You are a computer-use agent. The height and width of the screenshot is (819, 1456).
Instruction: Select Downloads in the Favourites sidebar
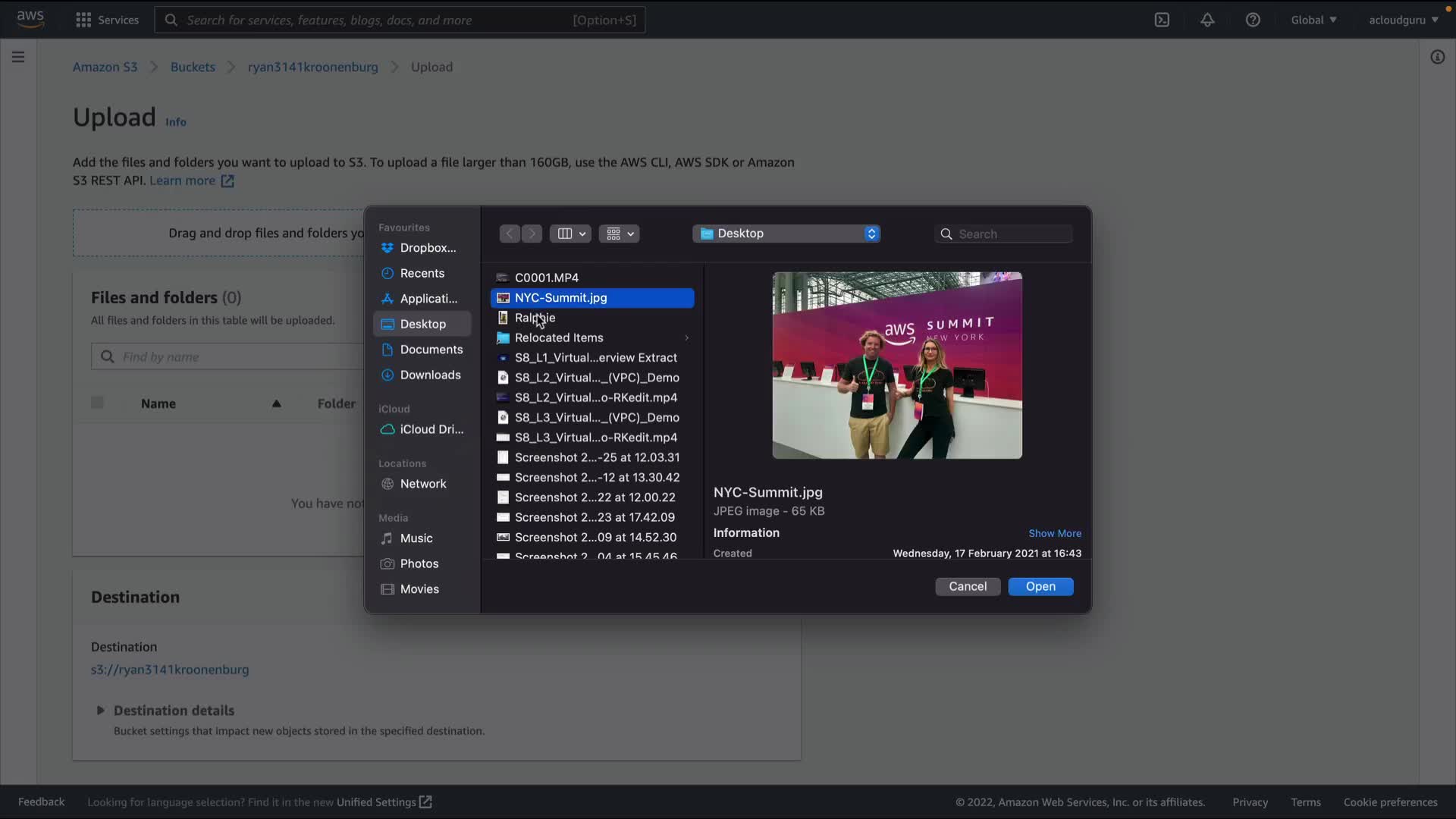click(x=430, y=375)
